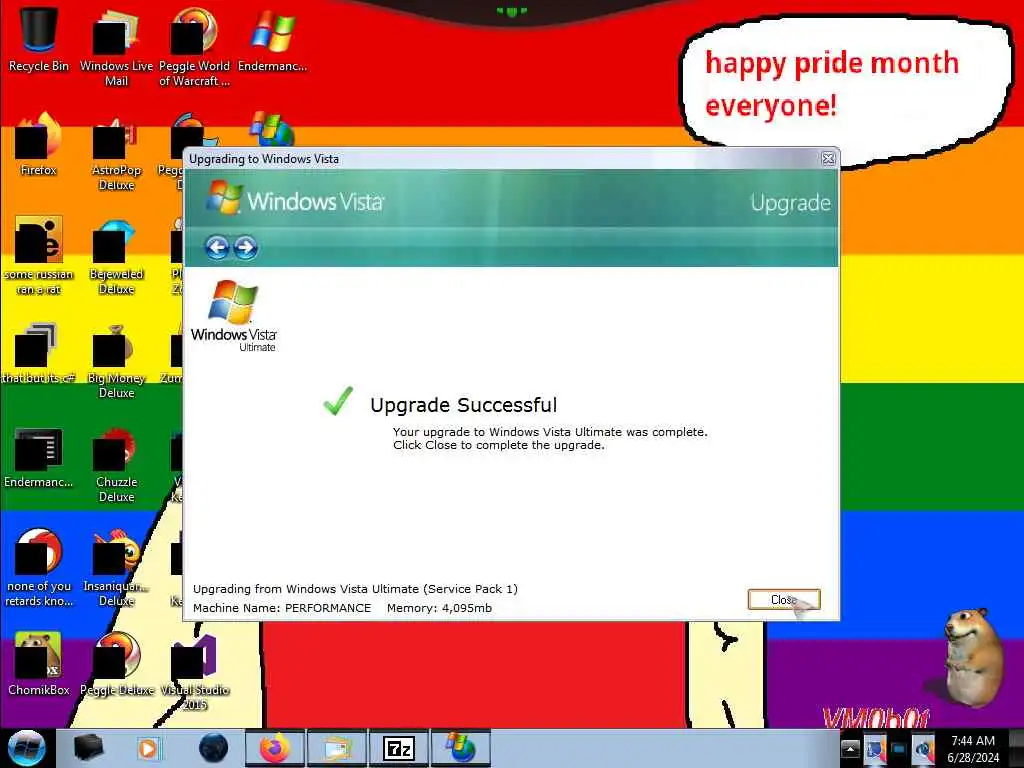
Task: Click 'Upgrading from Windows Vista Ultimate (Service Pack 1)' text
Action: 355,589
